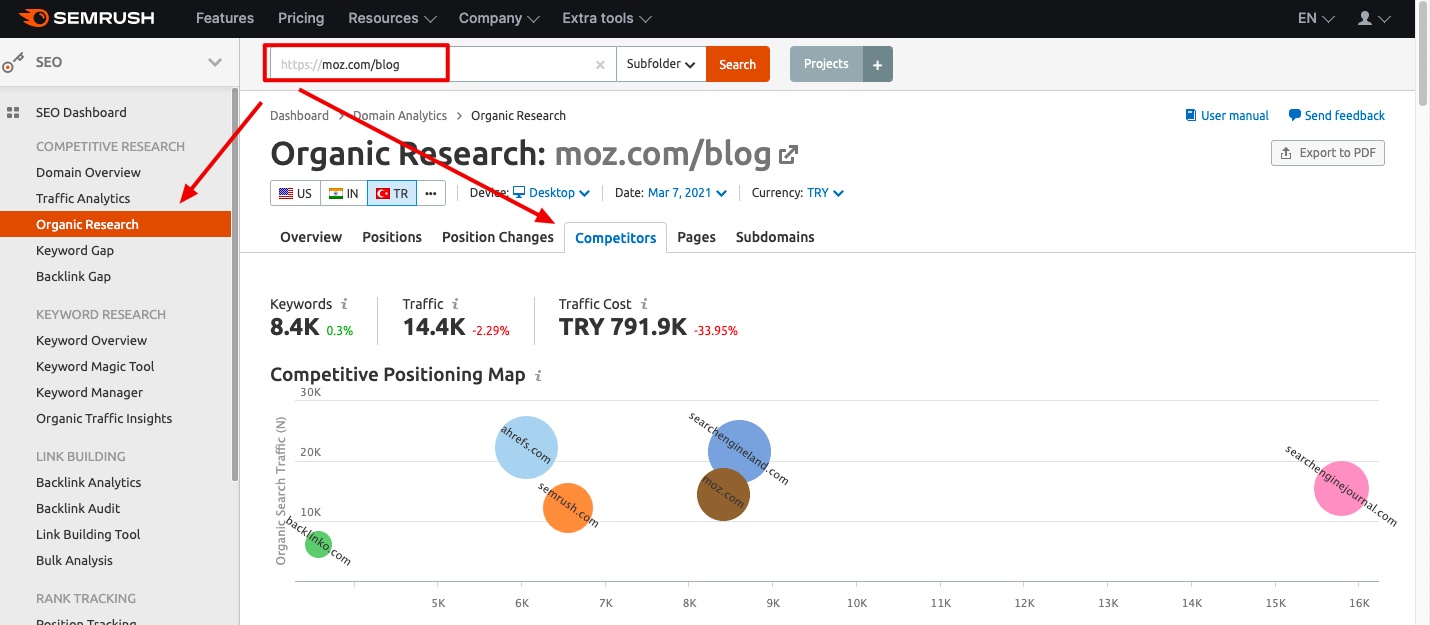Open the Send feedback link
The width and height of the screenshot is (1430, 625).
coord(1337,115)
